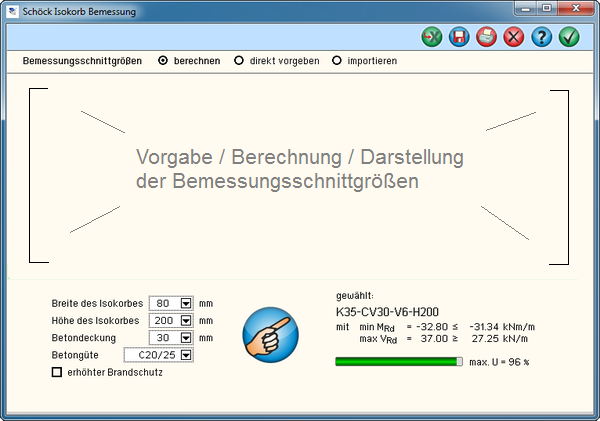Screen dimensions: 600x421
Task: Click the Vorgabe / Berechnung / Darstellung area
Action: click(x=299, y=170)
